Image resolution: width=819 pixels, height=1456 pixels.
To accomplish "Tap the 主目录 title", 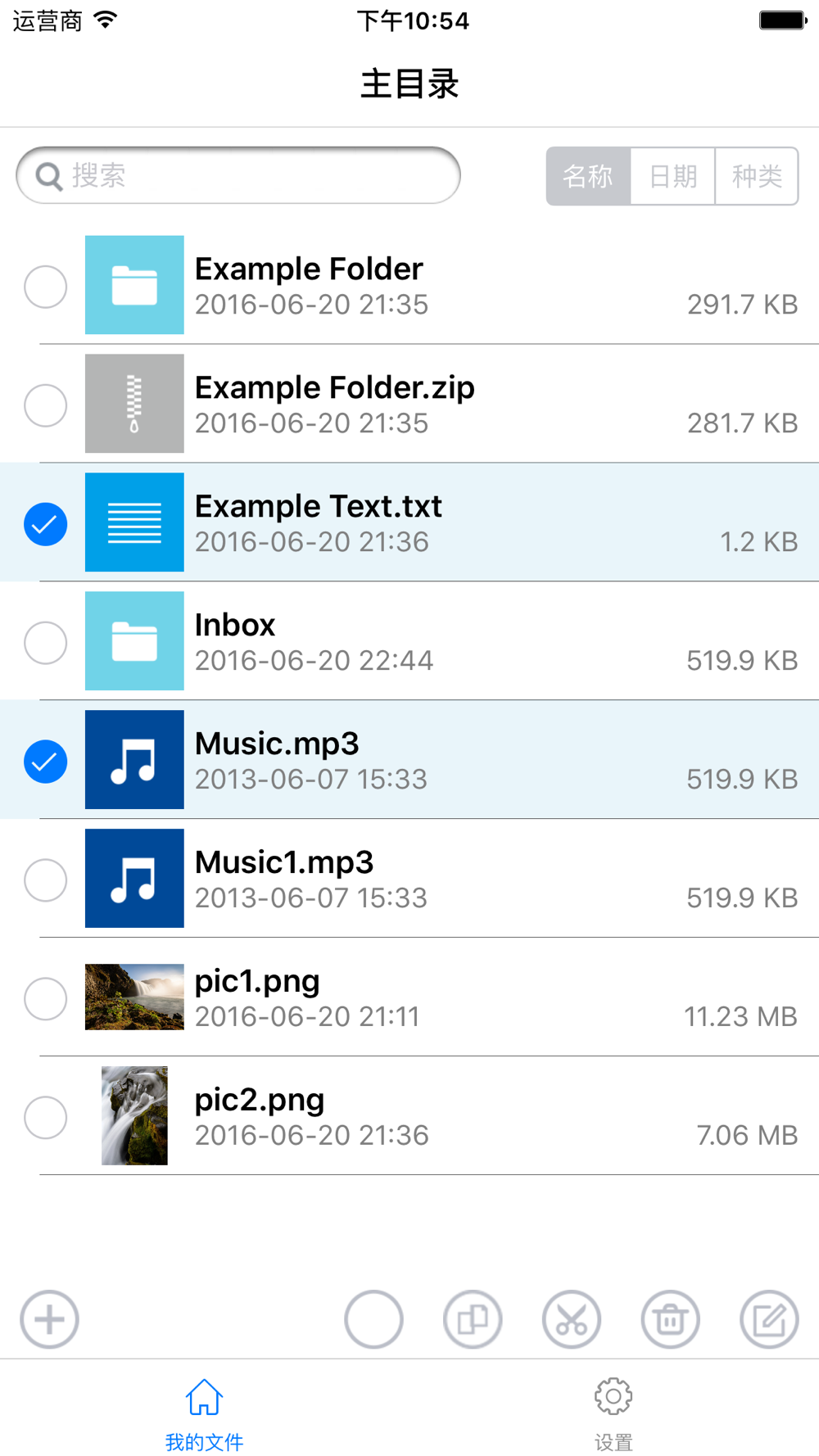I will coord(409,84).
